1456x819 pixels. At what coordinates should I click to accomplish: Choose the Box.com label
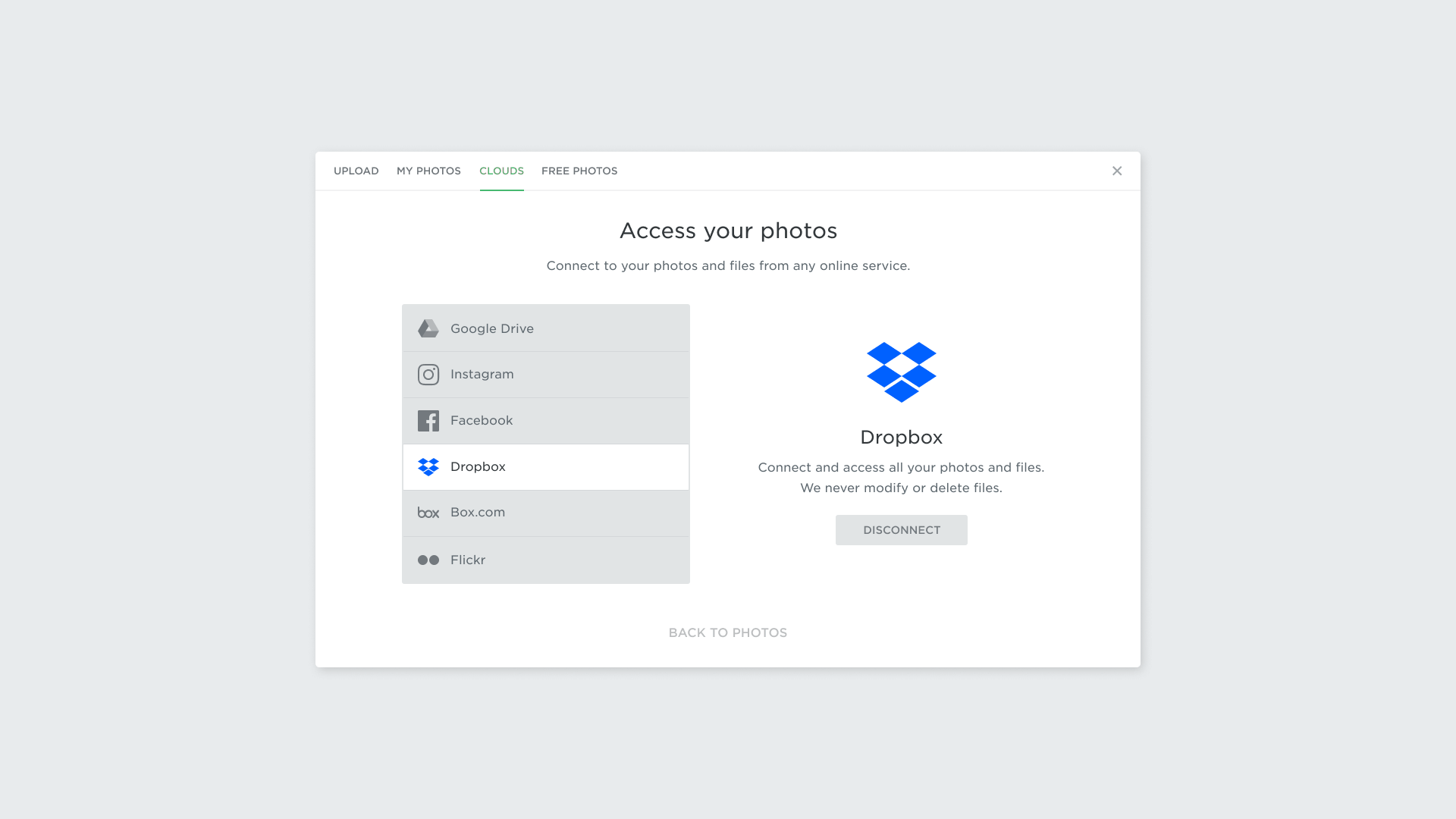pyautogui.click(x=478, y=513)
